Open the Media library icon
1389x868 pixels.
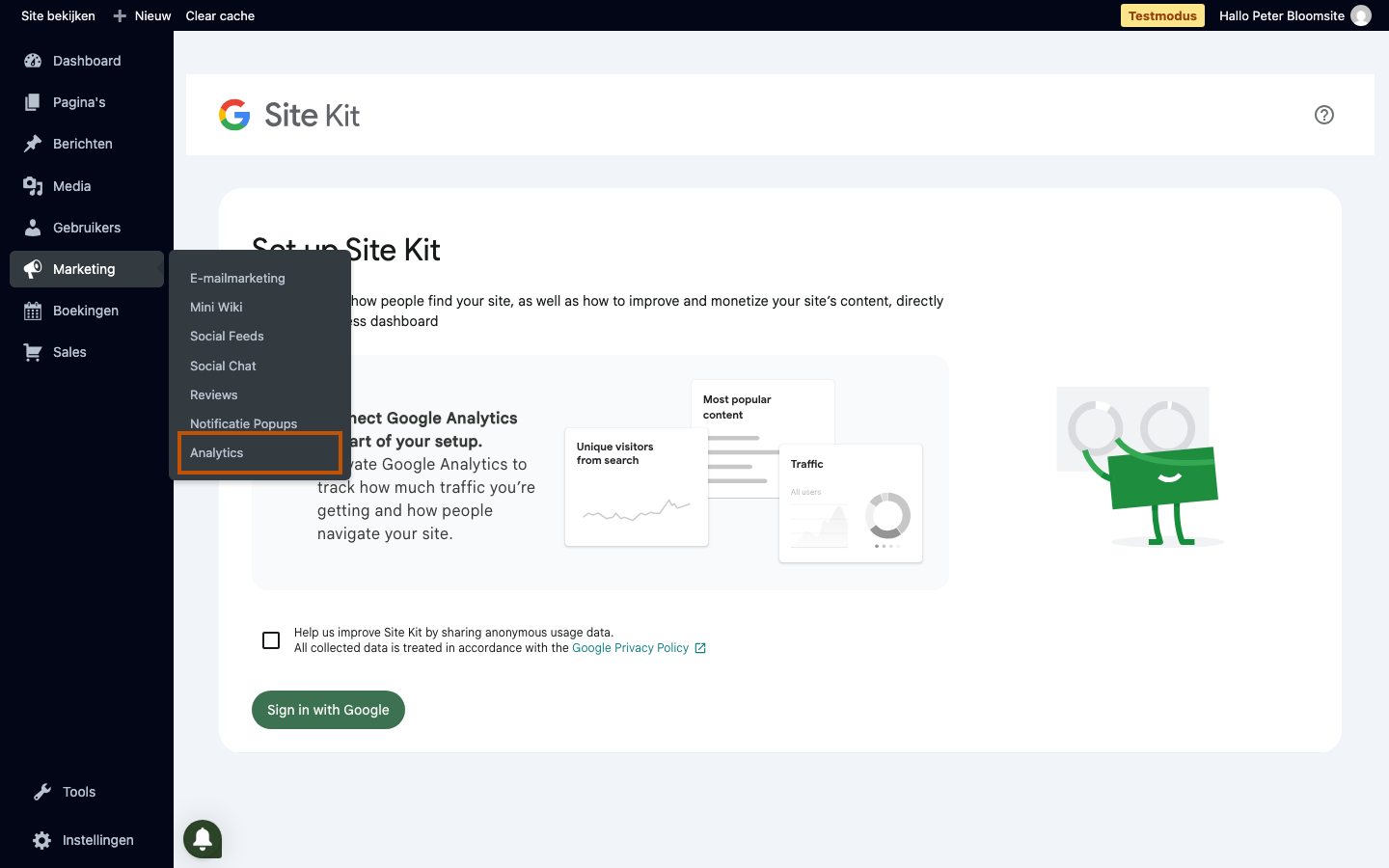pyautogui.click(x=33, y=186)
